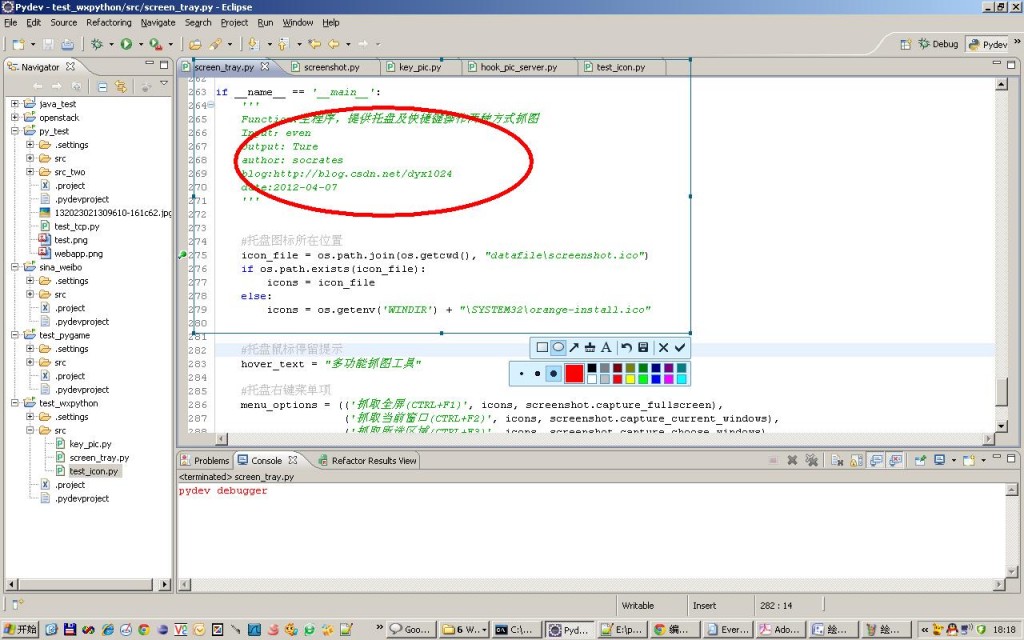Click the Windows Start button
1024x640 pixels.
(x=20, y=630)
